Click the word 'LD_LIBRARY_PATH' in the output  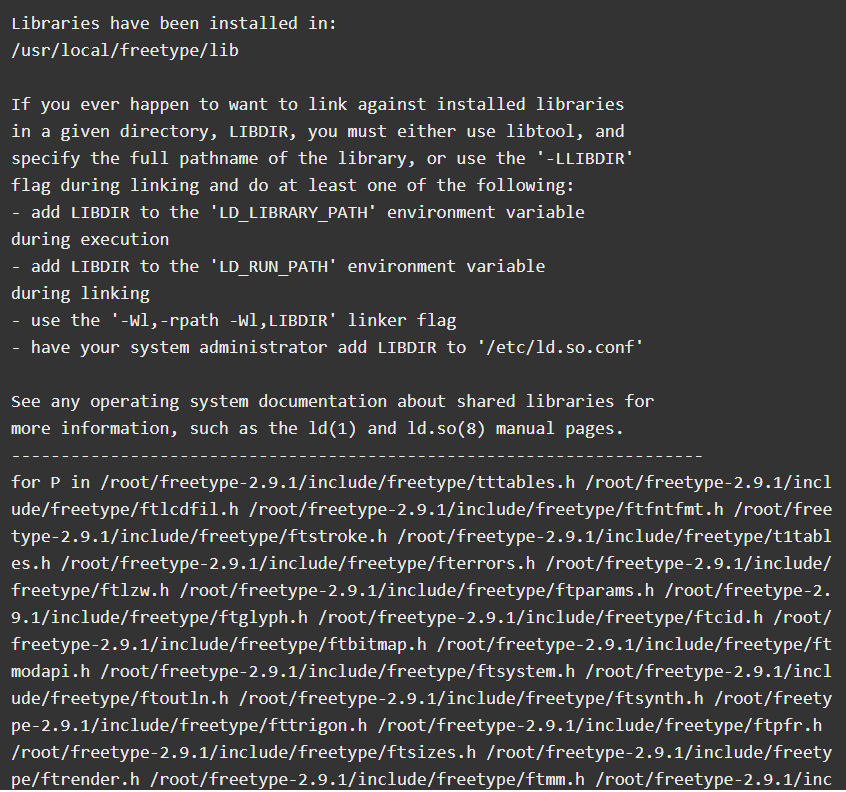pyautogui.click(x=294, y=212)
